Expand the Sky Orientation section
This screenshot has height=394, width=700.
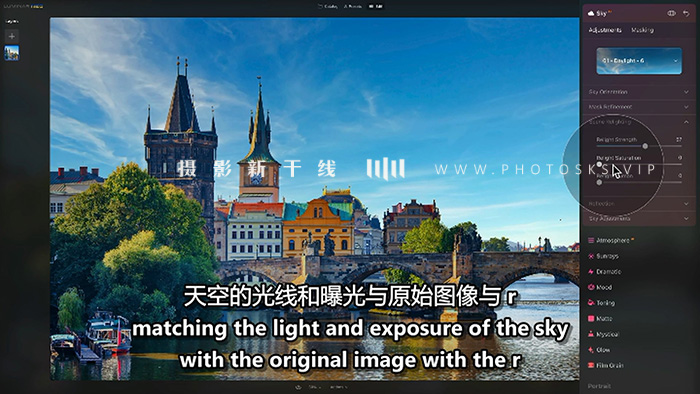[x=639, y=92]
